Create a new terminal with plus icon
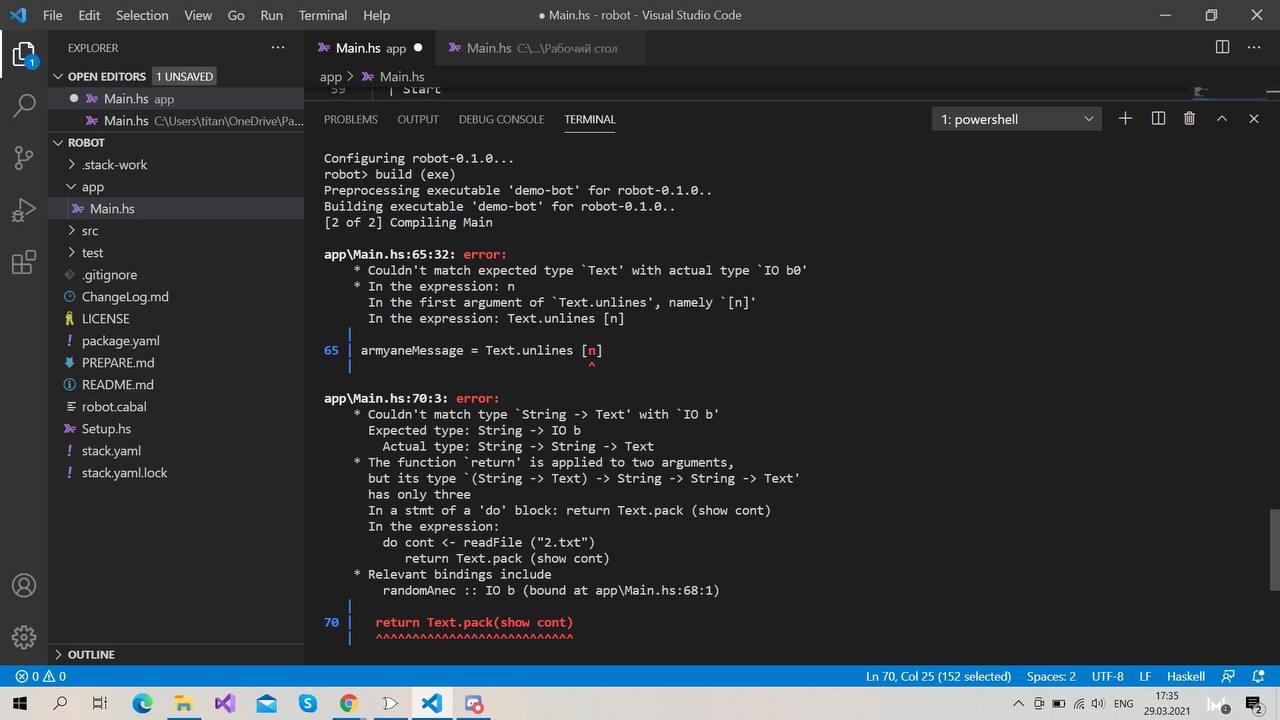This screenshot has width=1280, height=720. click(1125, 119)
